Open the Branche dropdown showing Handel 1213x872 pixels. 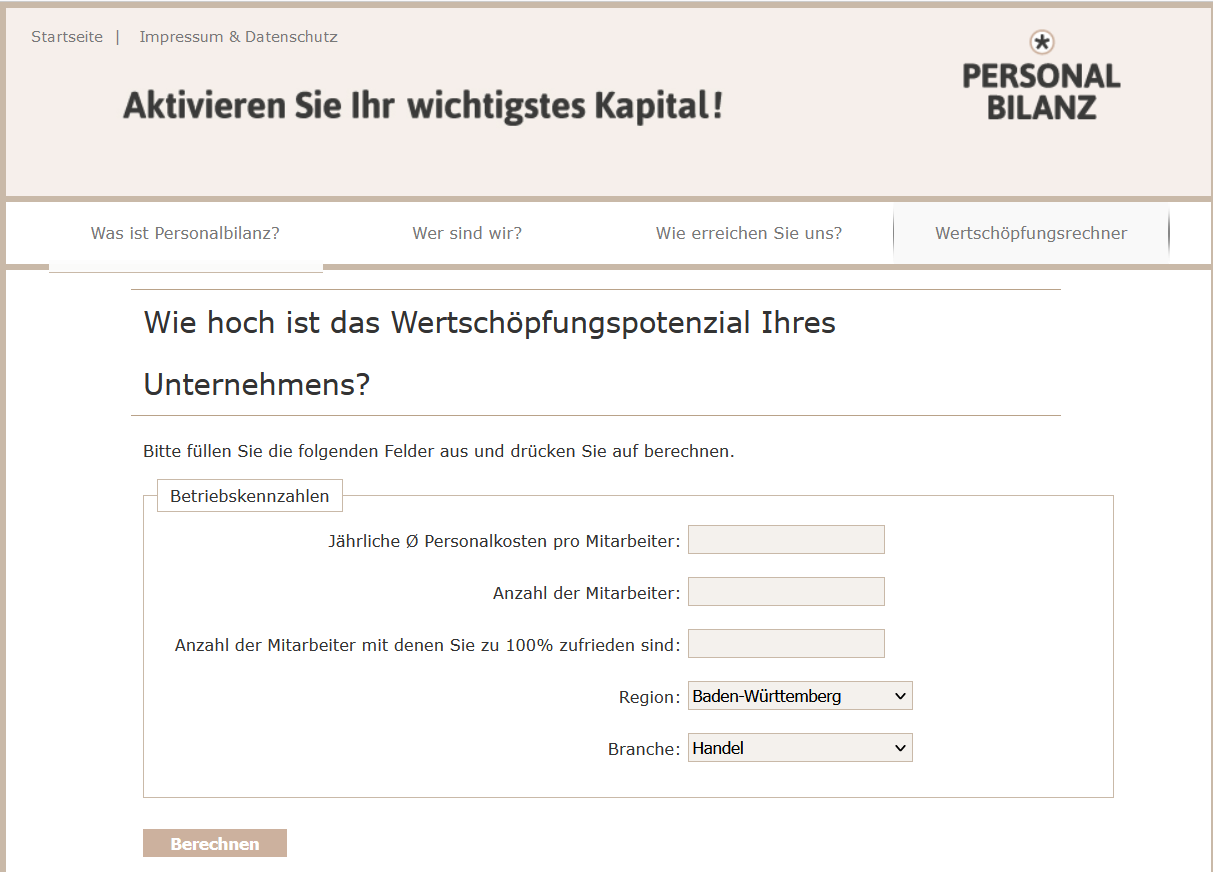click(800, 748)
